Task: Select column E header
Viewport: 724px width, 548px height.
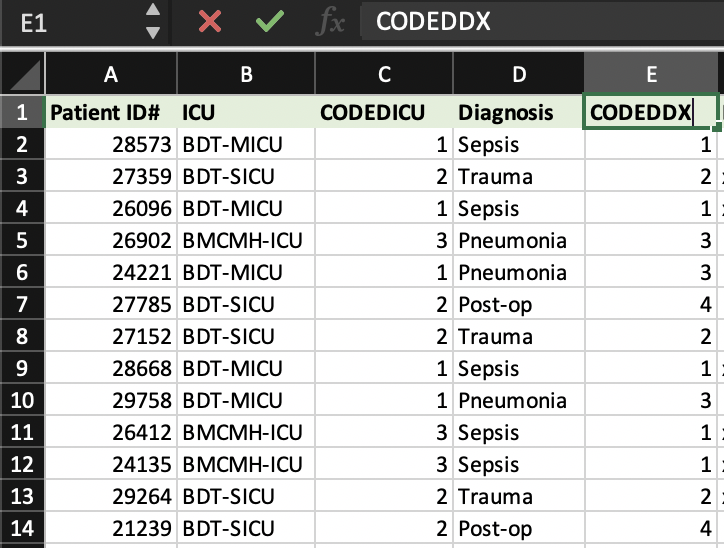Action: pos(651,74)
